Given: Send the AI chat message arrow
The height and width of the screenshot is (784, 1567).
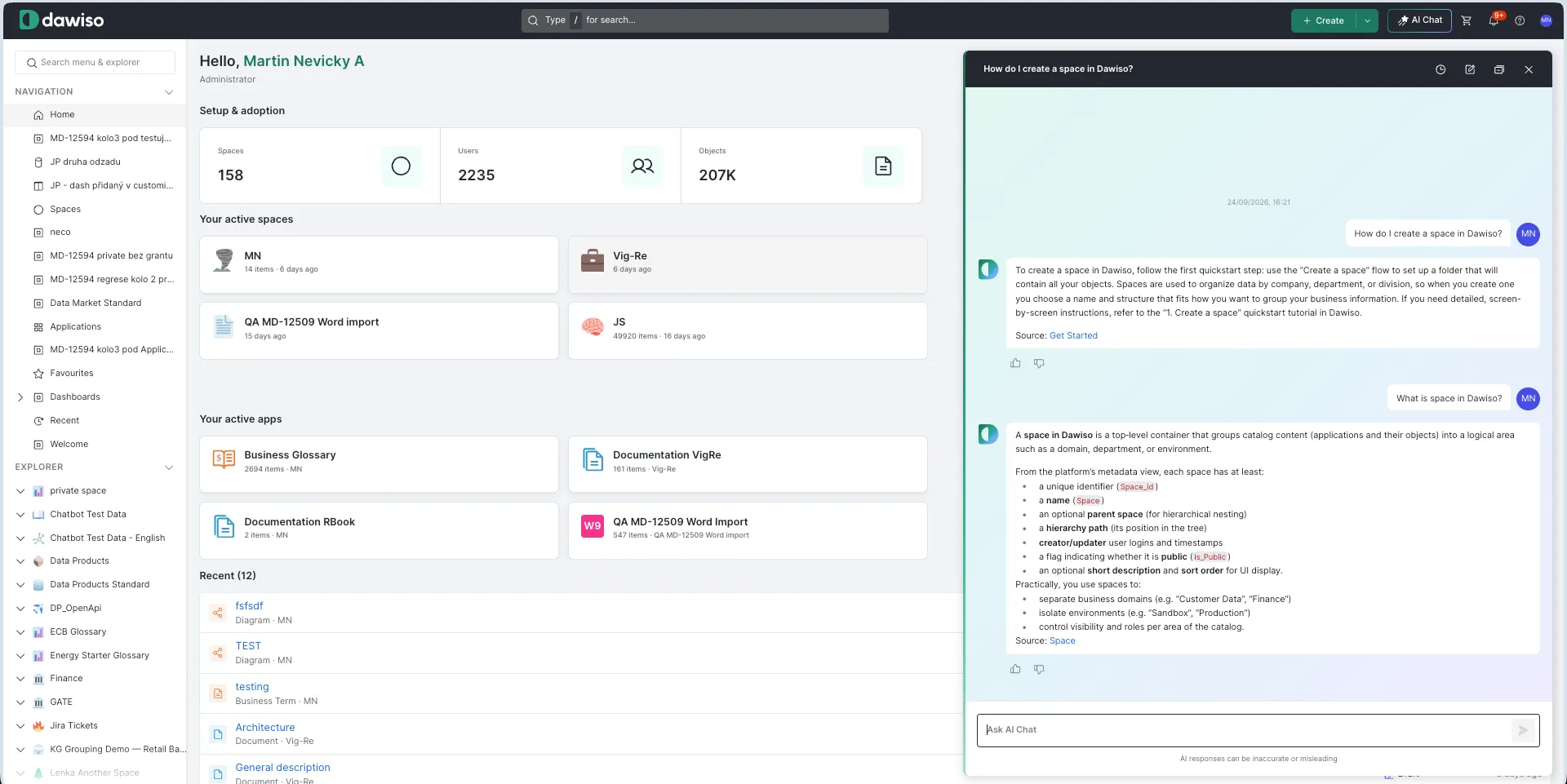Looking at the screenshot, I should [x=1523, y=730].
